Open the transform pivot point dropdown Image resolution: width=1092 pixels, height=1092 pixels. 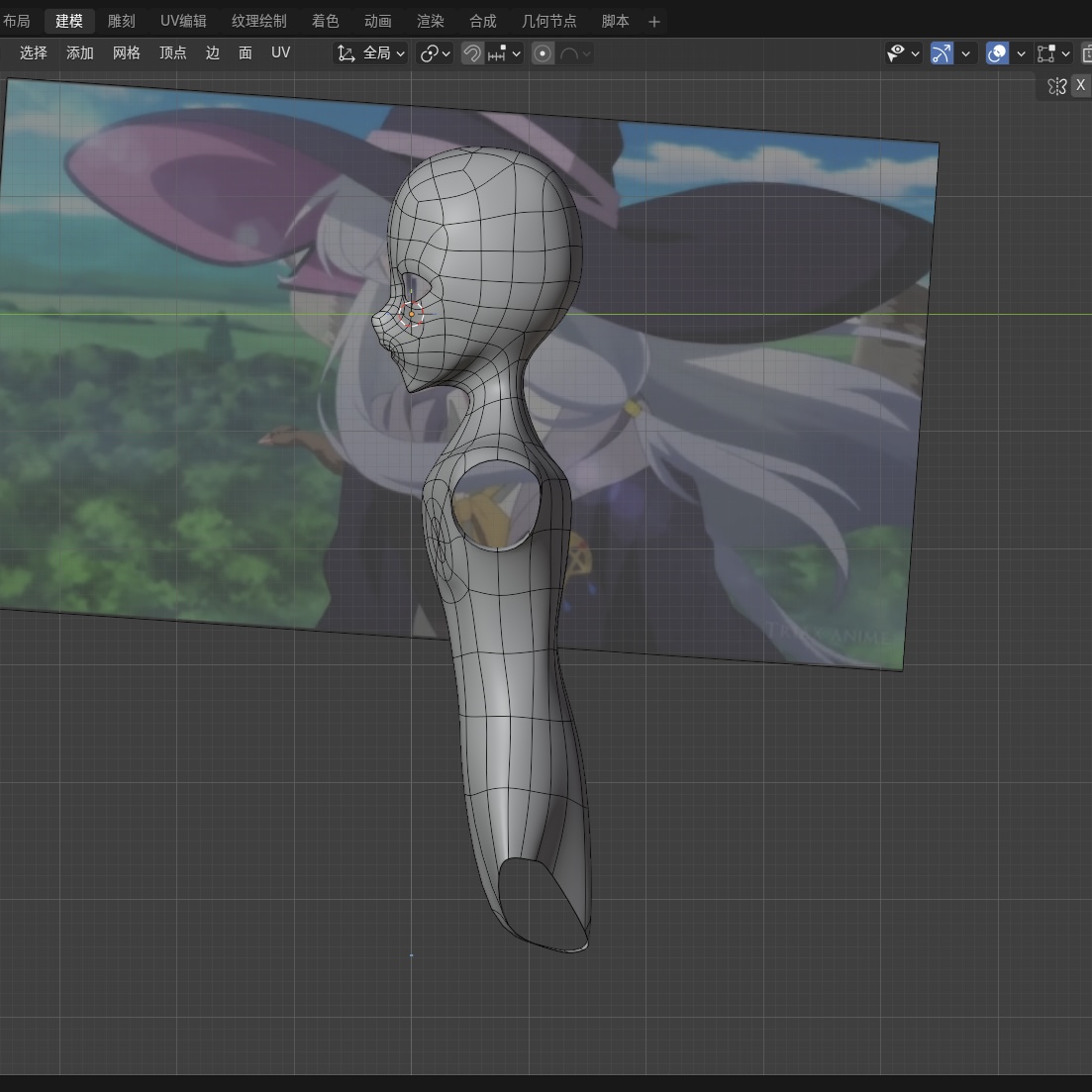tap(436, 53)
